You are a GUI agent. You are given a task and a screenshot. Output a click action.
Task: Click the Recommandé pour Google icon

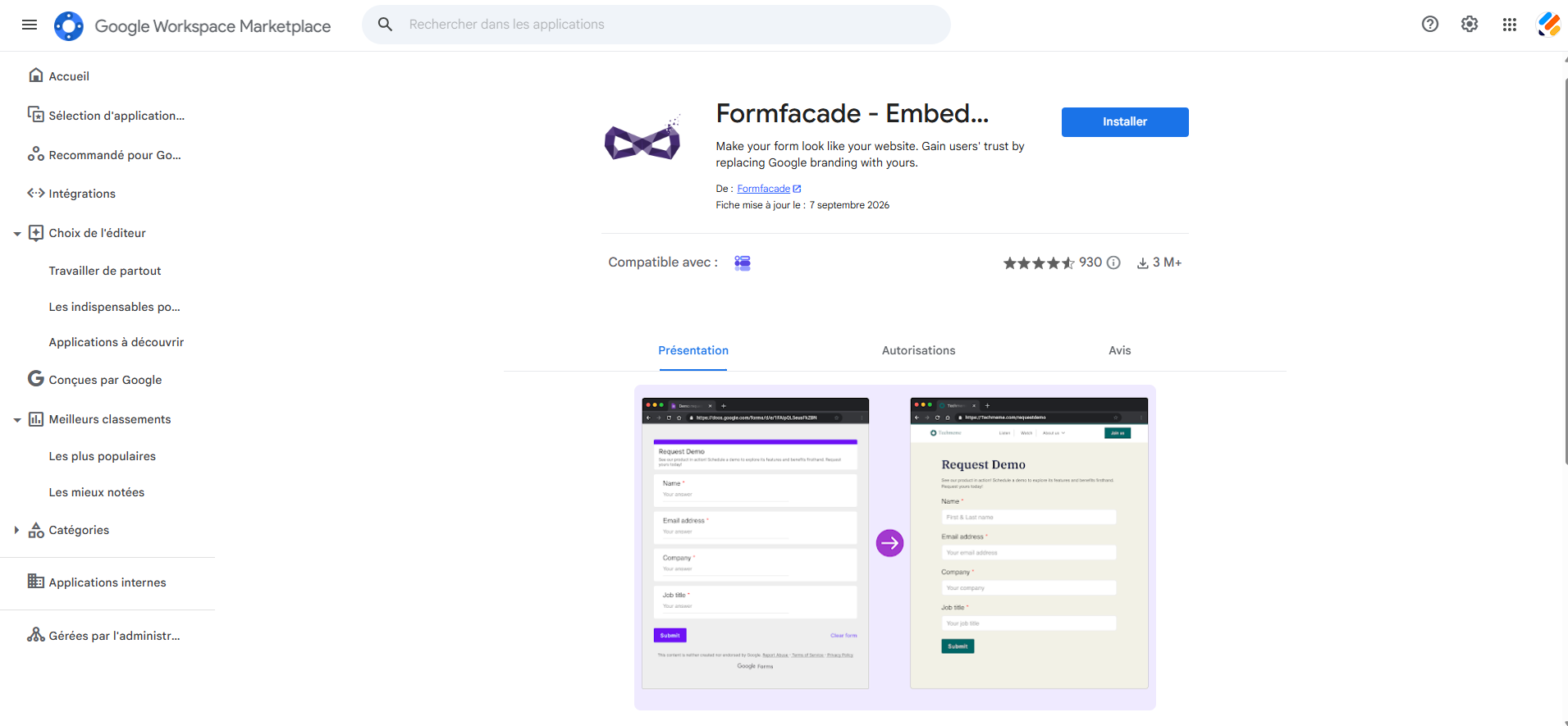pyautogui.click(x=36, y=154)
